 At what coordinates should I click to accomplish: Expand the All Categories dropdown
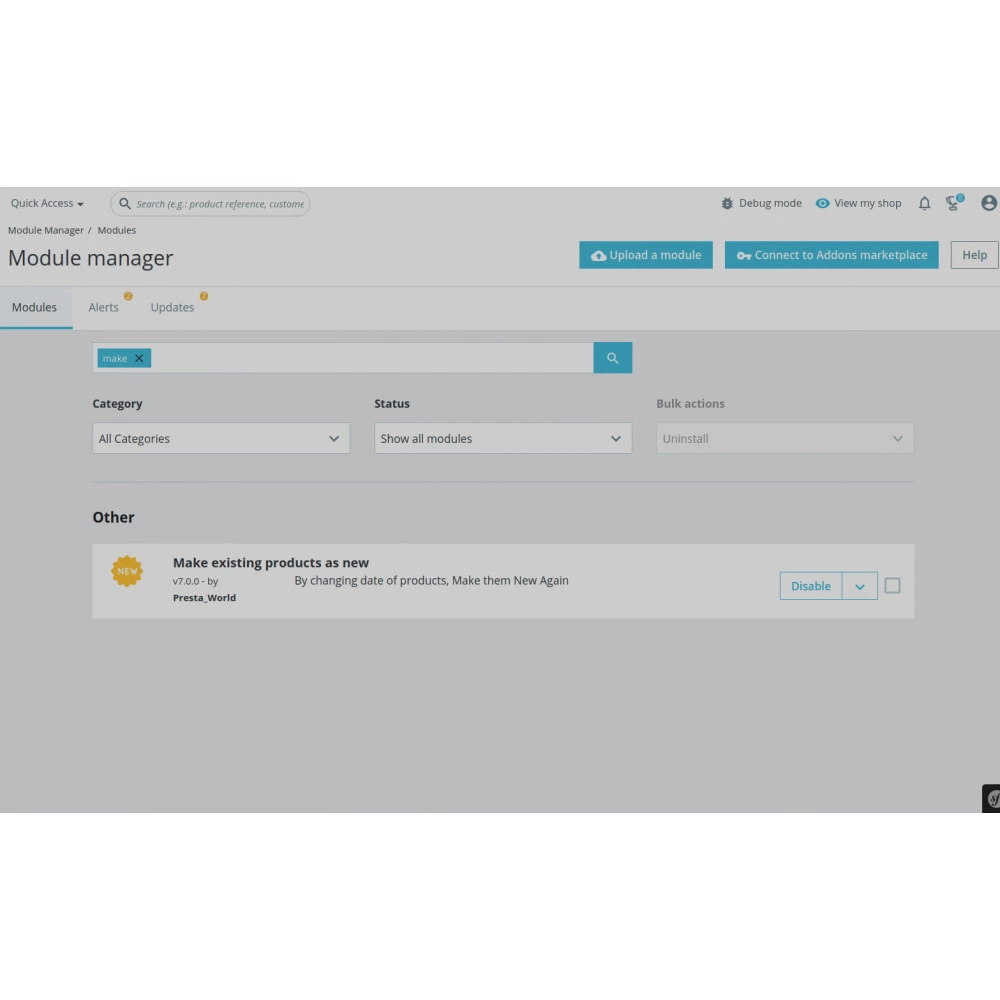point(221,438)
